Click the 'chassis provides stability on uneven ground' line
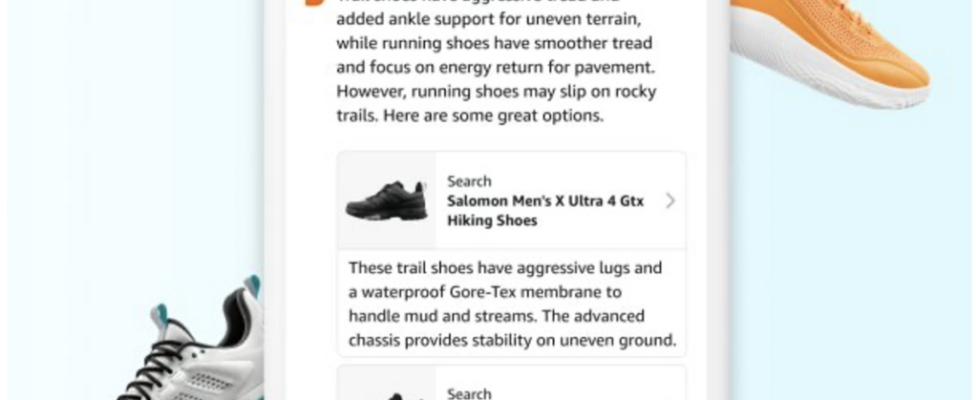Viewport: 978px width, 400px height. [x=512, y=341]
